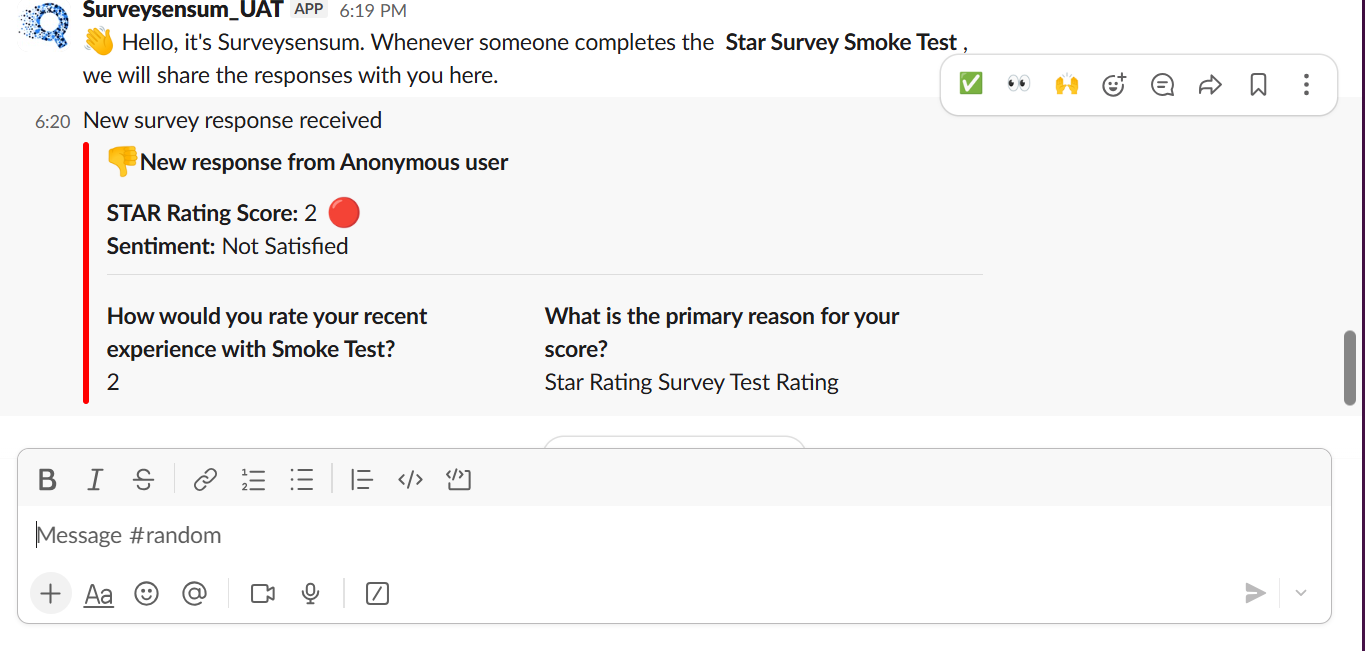
Task: Record an audio clip
Action: point(311,594)
